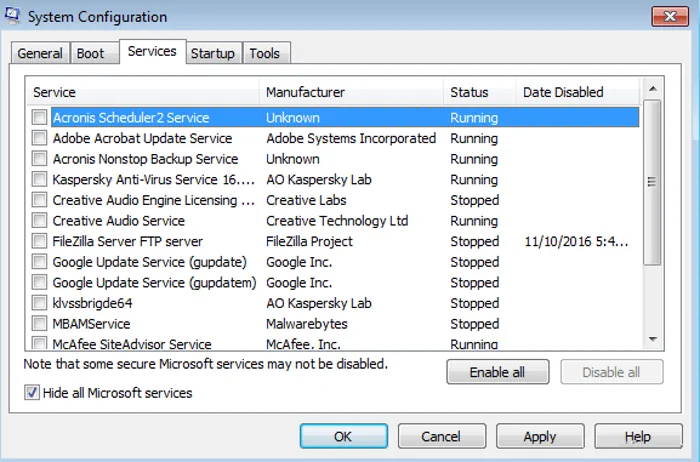Click Adobe Systems Incorporated manufacturer cell
Viewport: 700px width, 462px height.
[x=351, y=138]
